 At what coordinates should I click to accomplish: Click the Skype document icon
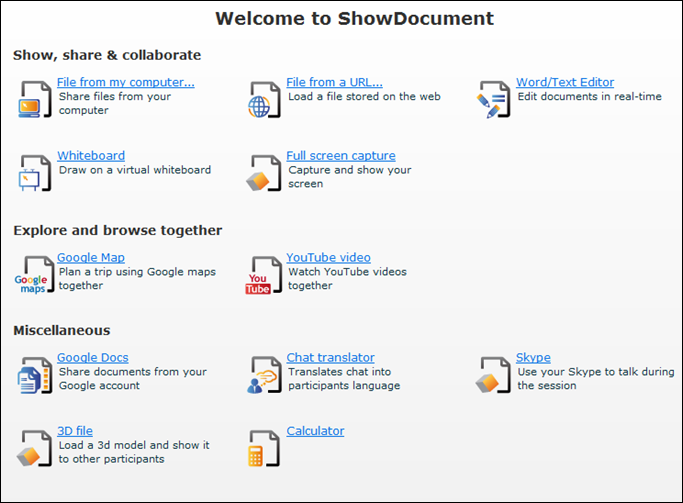494,375
